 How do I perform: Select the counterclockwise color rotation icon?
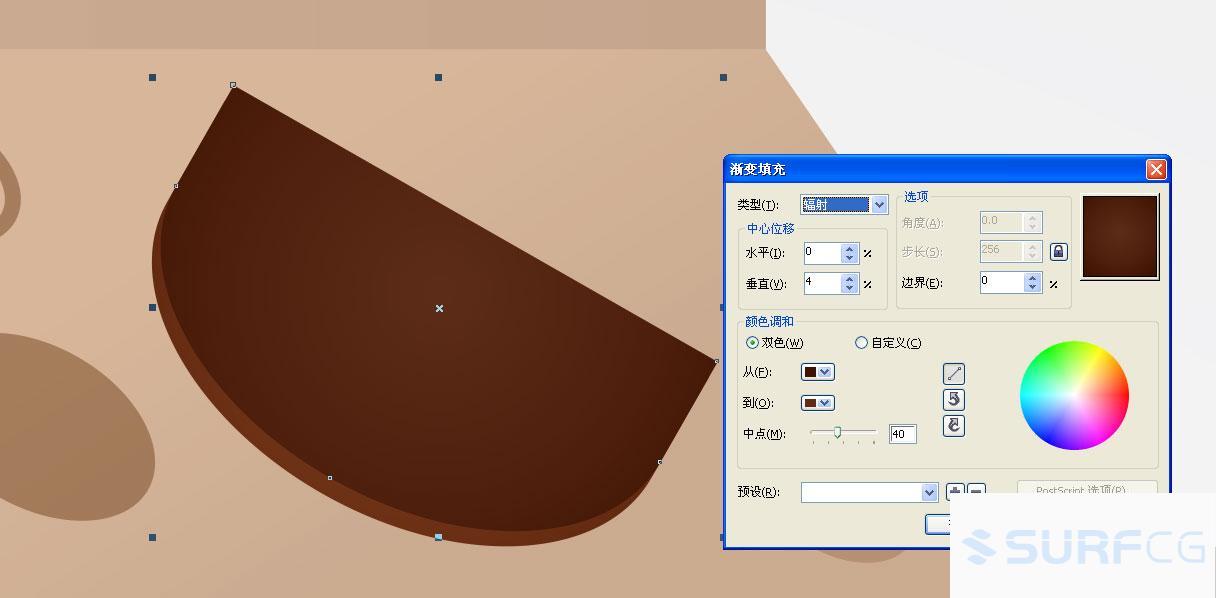954,400
